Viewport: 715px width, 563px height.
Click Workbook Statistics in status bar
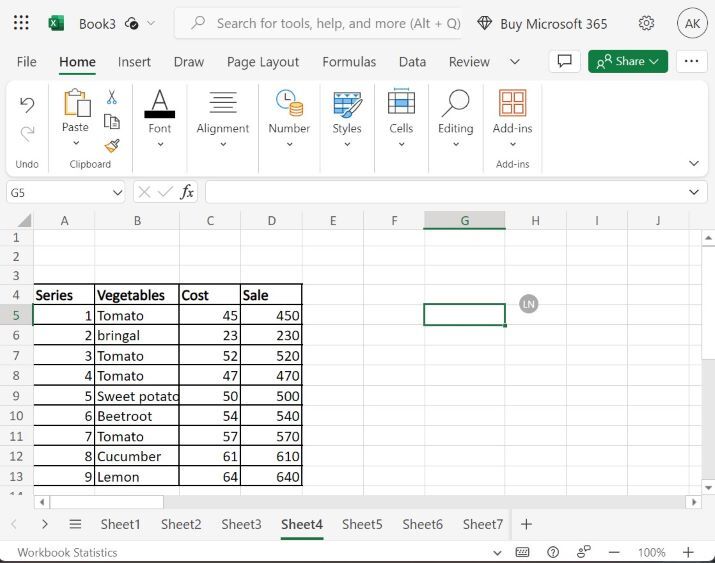click(x=67, y=553)
